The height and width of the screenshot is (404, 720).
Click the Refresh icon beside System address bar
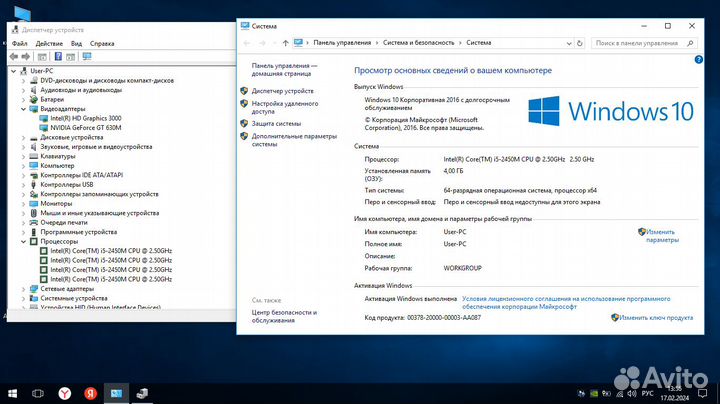point(579,43)
